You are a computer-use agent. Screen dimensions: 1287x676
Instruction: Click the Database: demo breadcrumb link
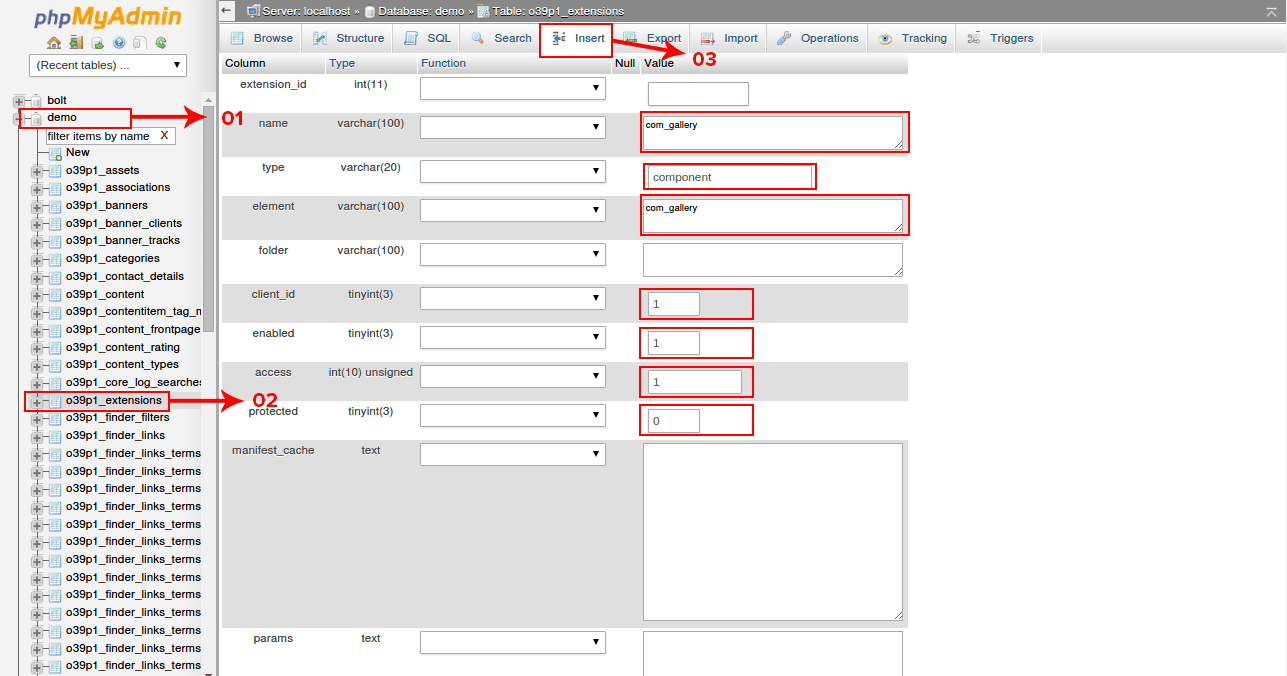point(421,11)
